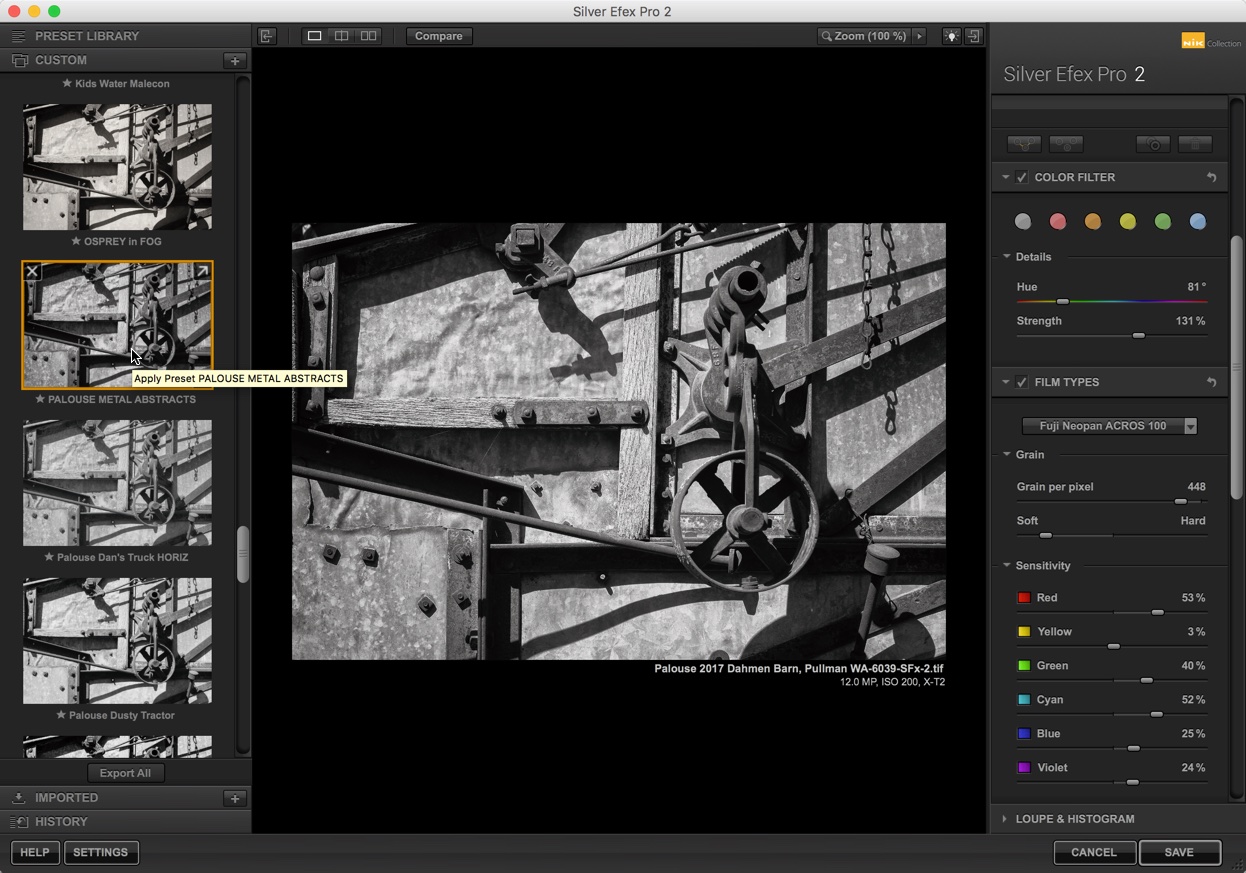Click the Preset Library list icon
This screenshot has height=873, width=1246.
click(x=18, y=36)
